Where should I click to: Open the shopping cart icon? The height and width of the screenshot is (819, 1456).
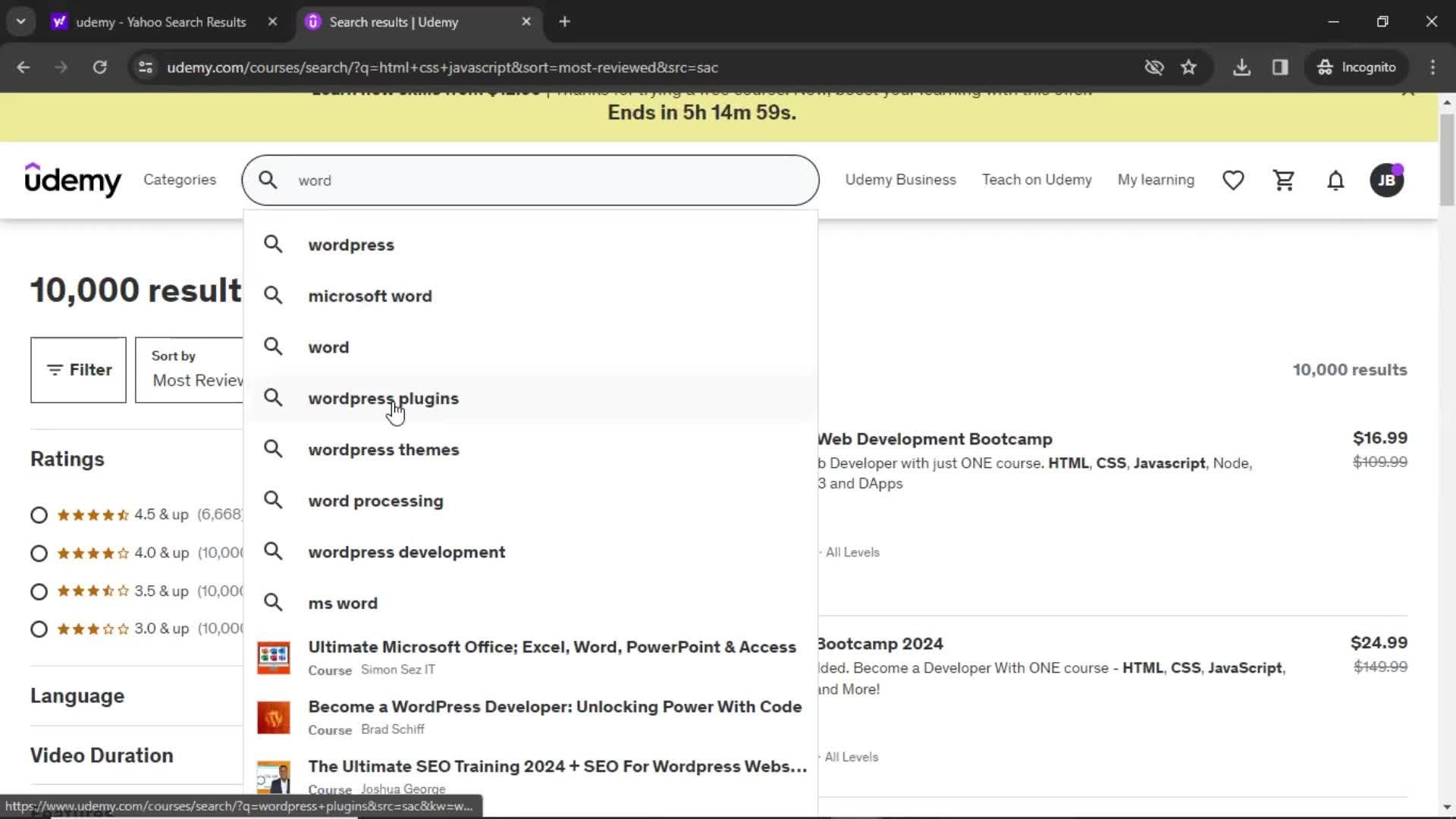click(1284, 180)
